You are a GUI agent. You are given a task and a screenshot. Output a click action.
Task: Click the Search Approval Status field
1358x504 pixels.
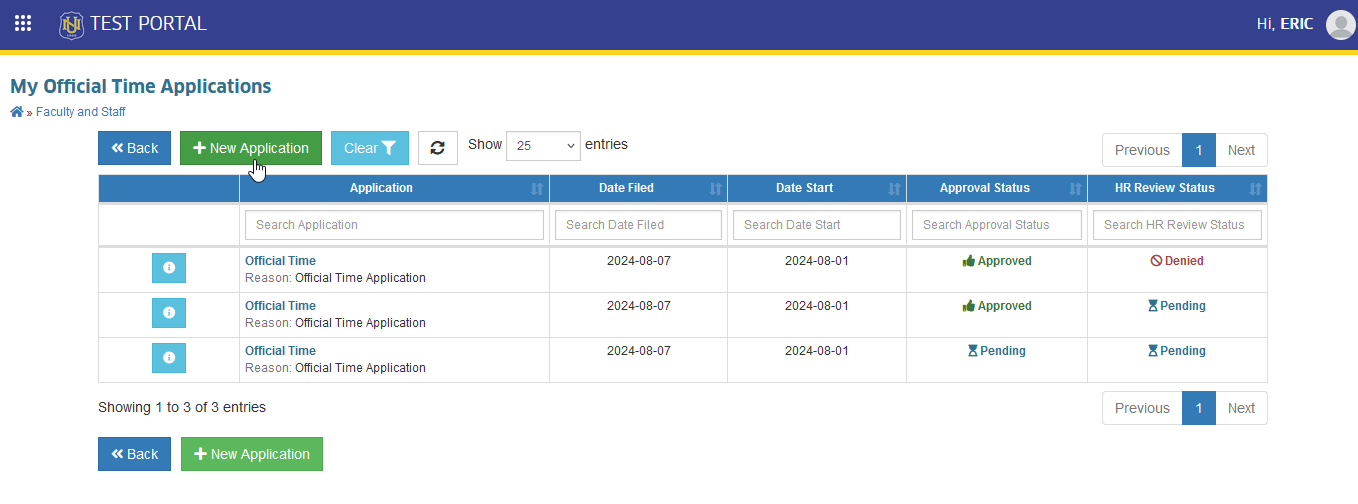[997, 225]
